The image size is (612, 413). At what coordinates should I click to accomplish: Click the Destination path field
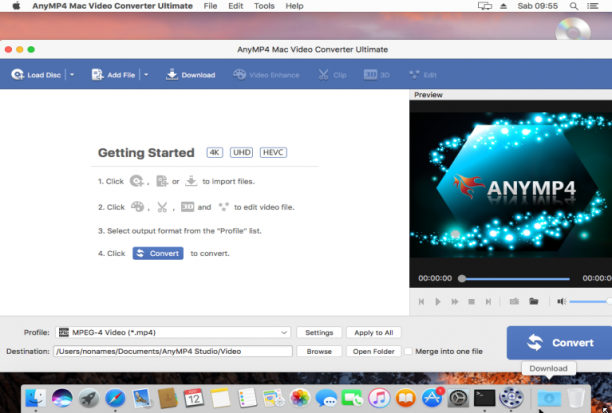pos(173,351)
